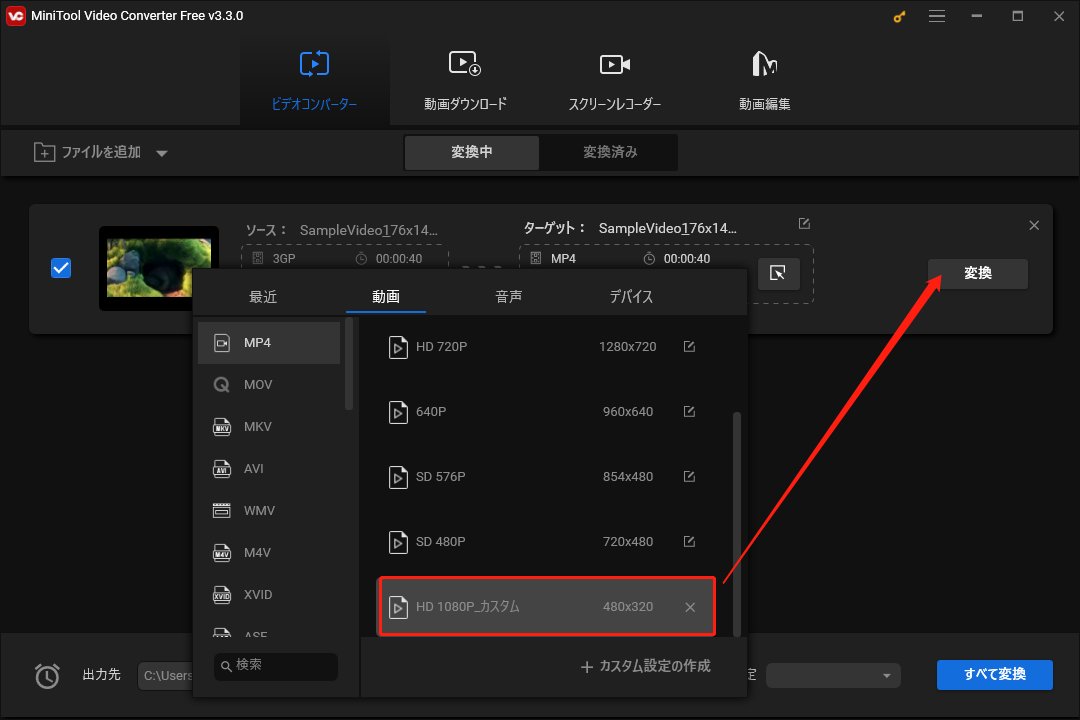1080x720 pixels.
Task: Expand the bottom convert-all-to dropdown
Action: [x=833, y=676]
